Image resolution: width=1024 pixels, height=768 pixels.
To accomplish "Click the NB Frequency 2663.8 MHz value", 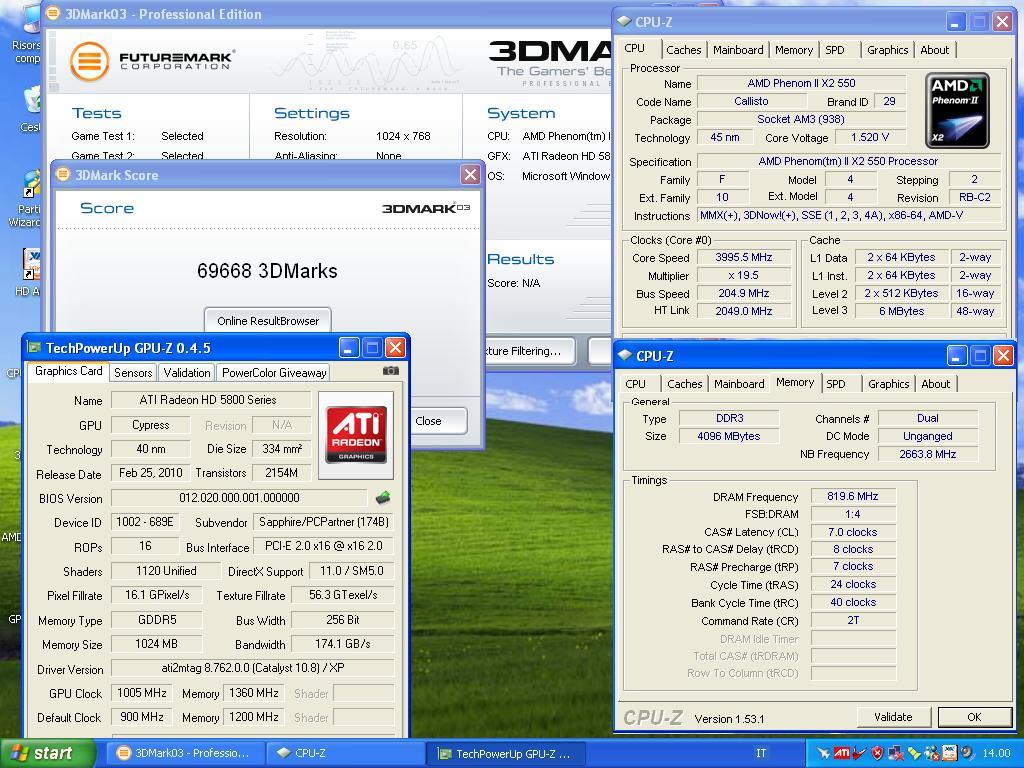I will point(927,454).
